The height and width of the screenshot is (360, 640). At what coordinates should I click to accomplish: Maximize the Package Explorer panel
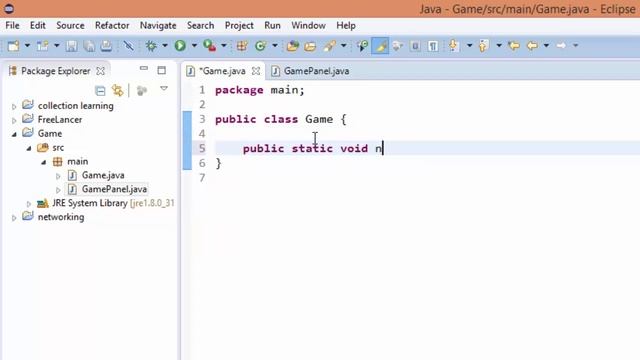(x=162, y=70)
